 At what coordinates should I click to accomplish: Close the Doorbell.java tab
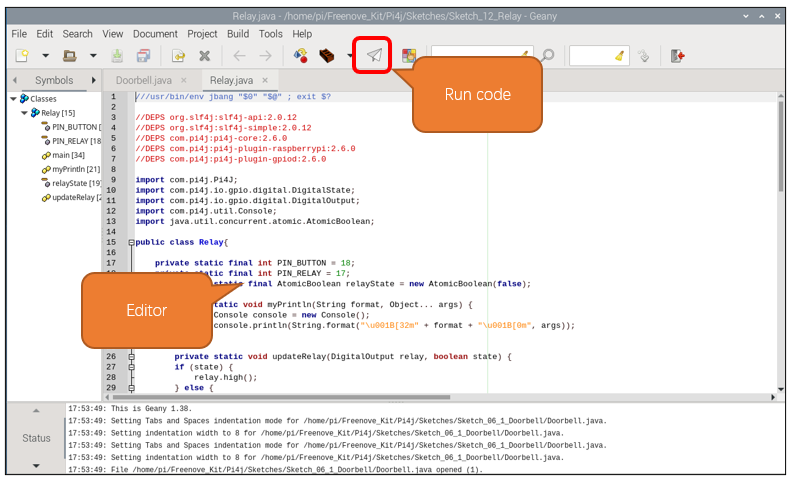pyautogui.click(x=184, y=80)
